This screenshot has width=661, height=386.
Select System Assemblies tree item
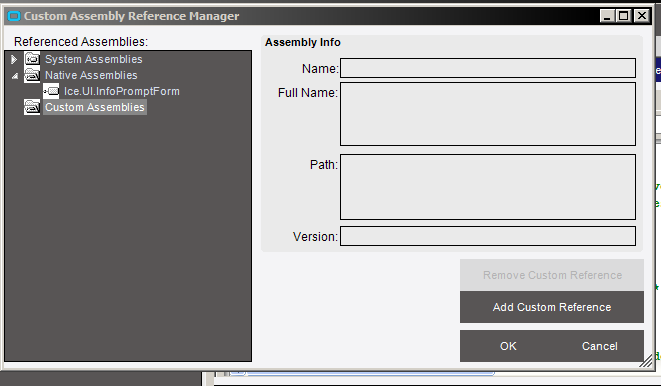[94, 59]
